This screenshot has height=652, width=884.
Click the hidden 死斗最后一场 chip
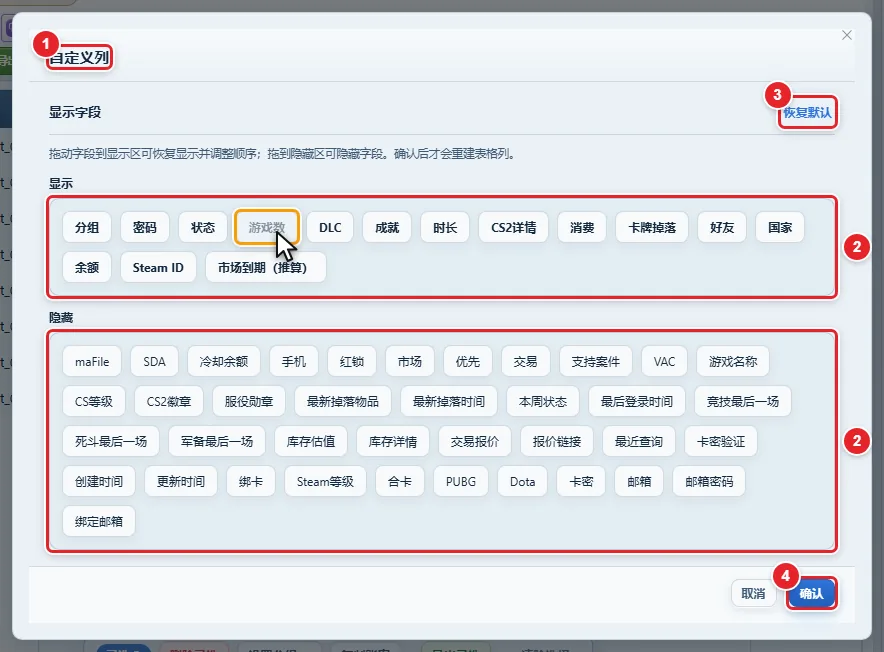pyautogui.click(x=111, y=442)
